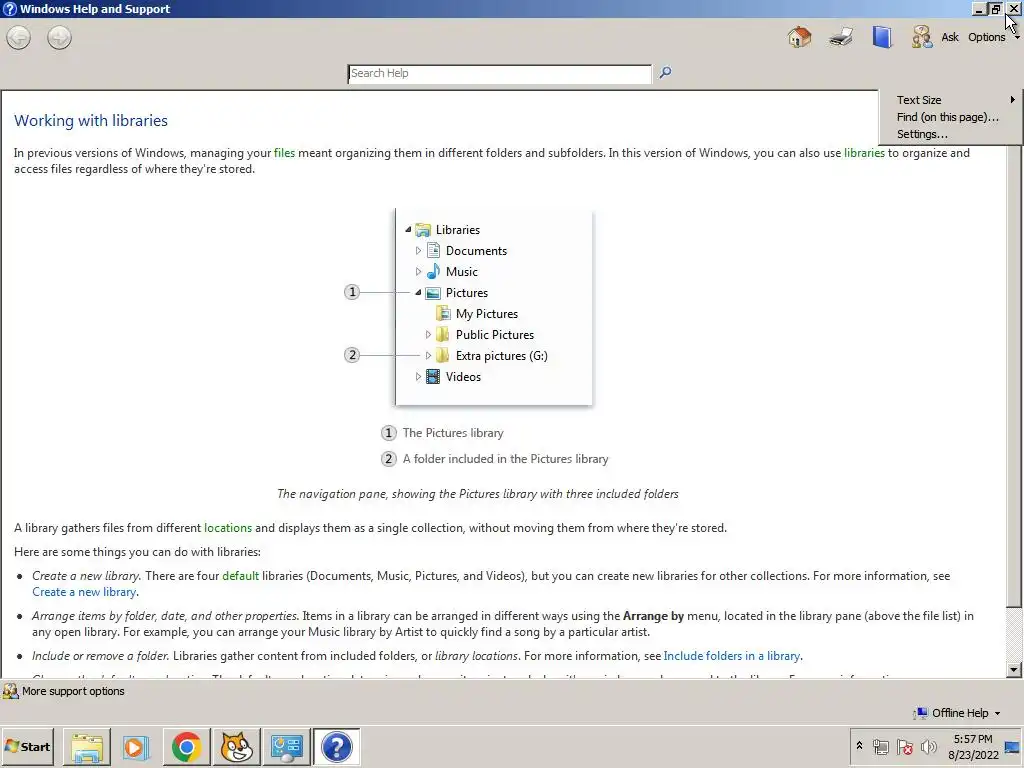1024x768 pixels.
Task: Open Action Center flag icon
Action: pos(904,747)
